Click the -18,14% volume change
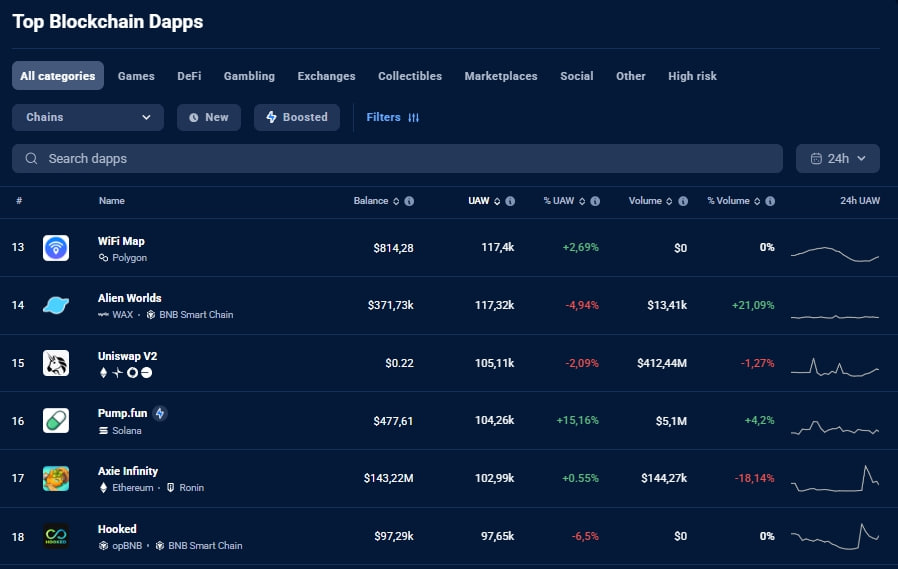 [754, 478]
